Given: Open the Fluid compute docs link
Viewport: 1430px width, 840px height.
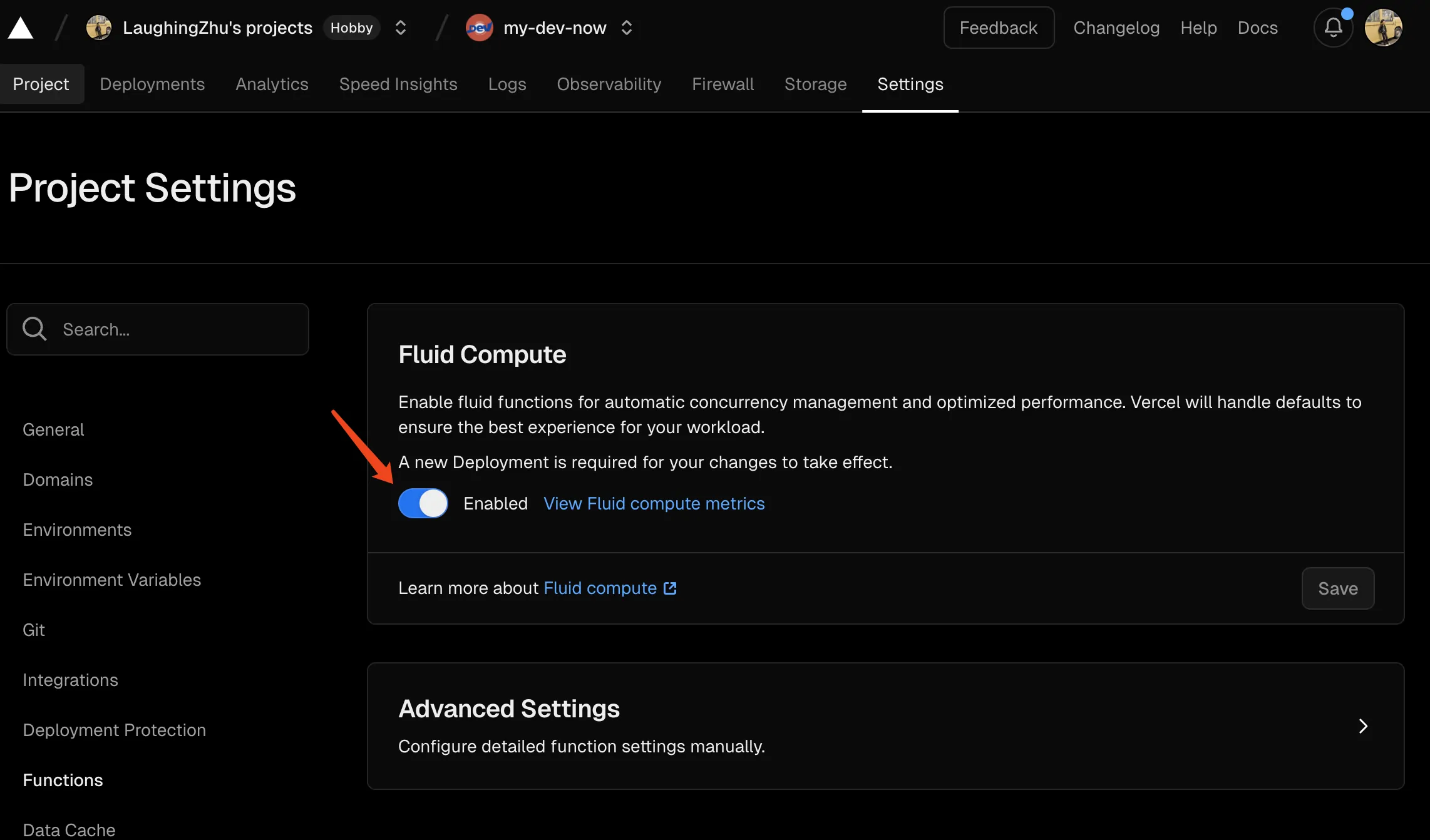Looking at the screenshot, I should (x=610, y=588).
